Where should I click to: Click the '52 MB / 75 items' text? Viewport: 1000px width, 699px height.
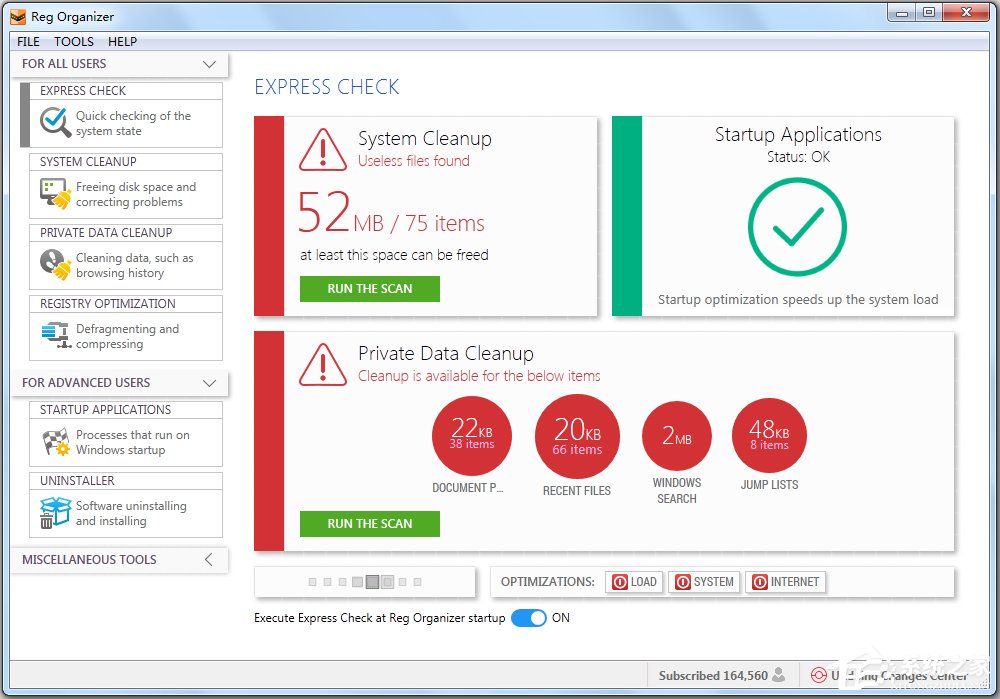(391, 213)
